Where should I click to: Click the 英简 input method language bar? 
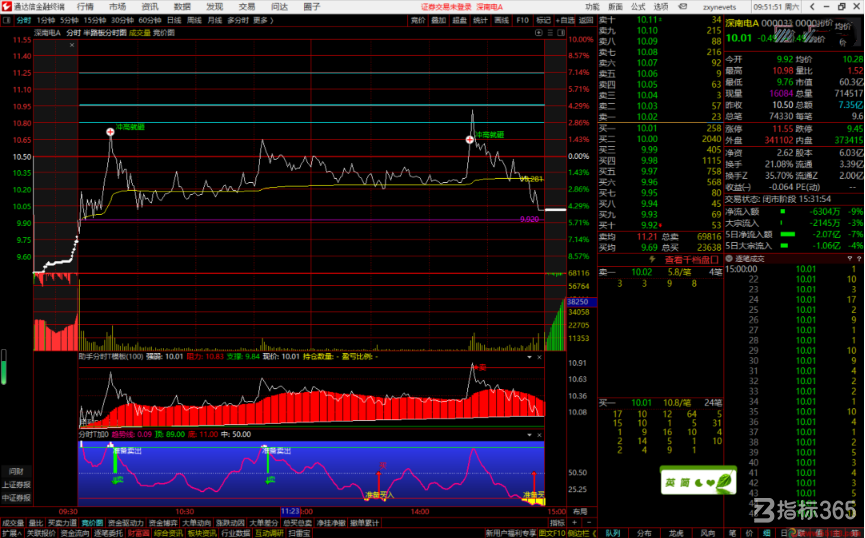[698, 481]
